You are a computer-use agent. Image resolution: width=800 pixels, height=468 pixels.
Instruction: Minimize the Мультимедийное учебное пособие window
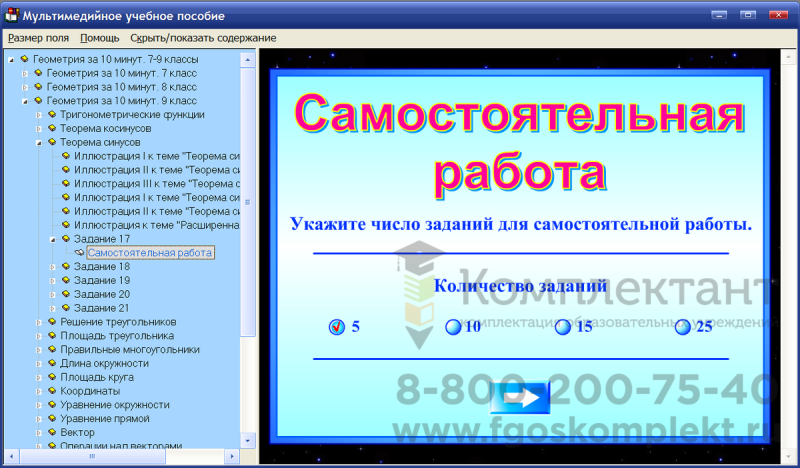(719, 15)
